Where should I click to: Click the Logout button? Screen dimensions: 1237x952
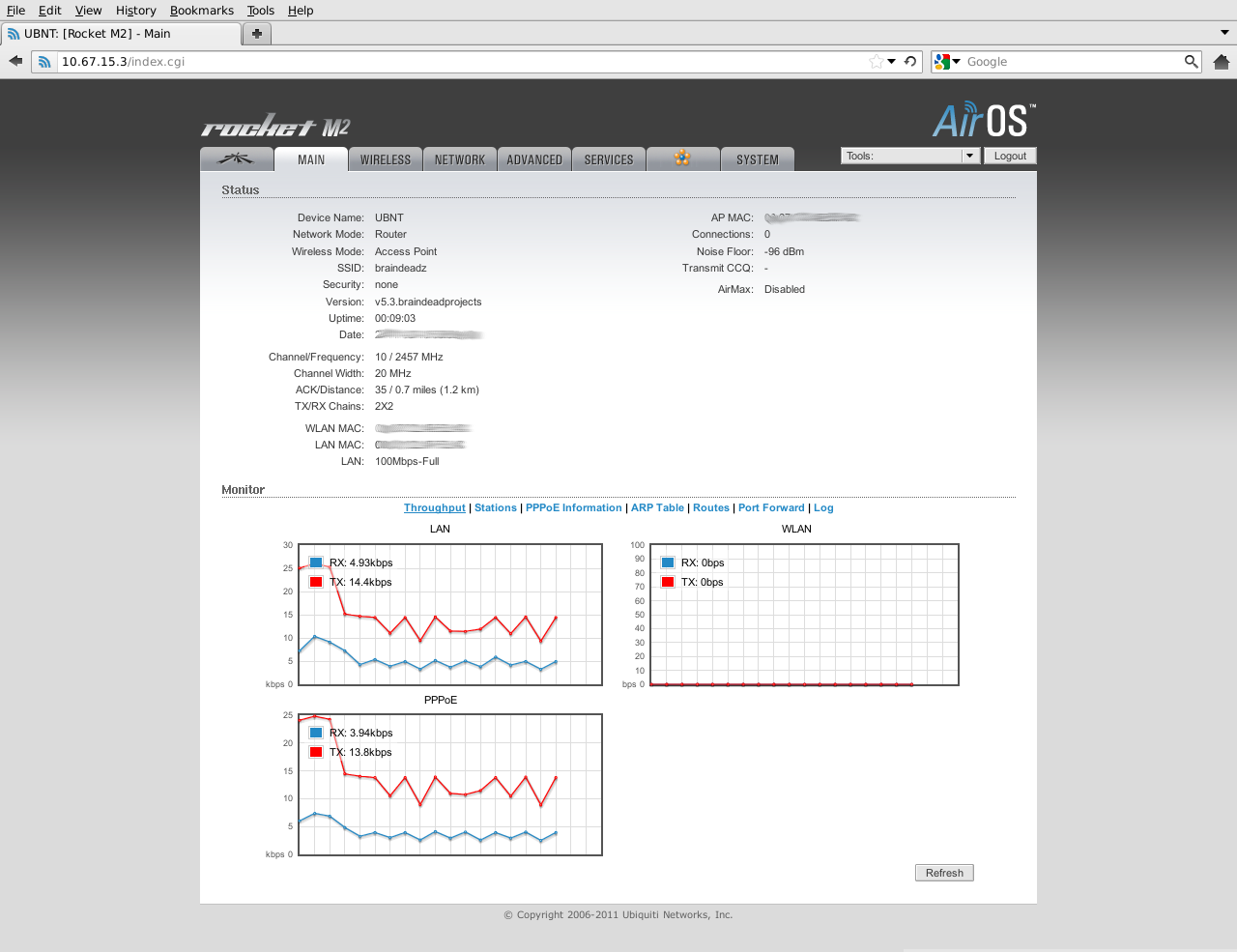1010,156
